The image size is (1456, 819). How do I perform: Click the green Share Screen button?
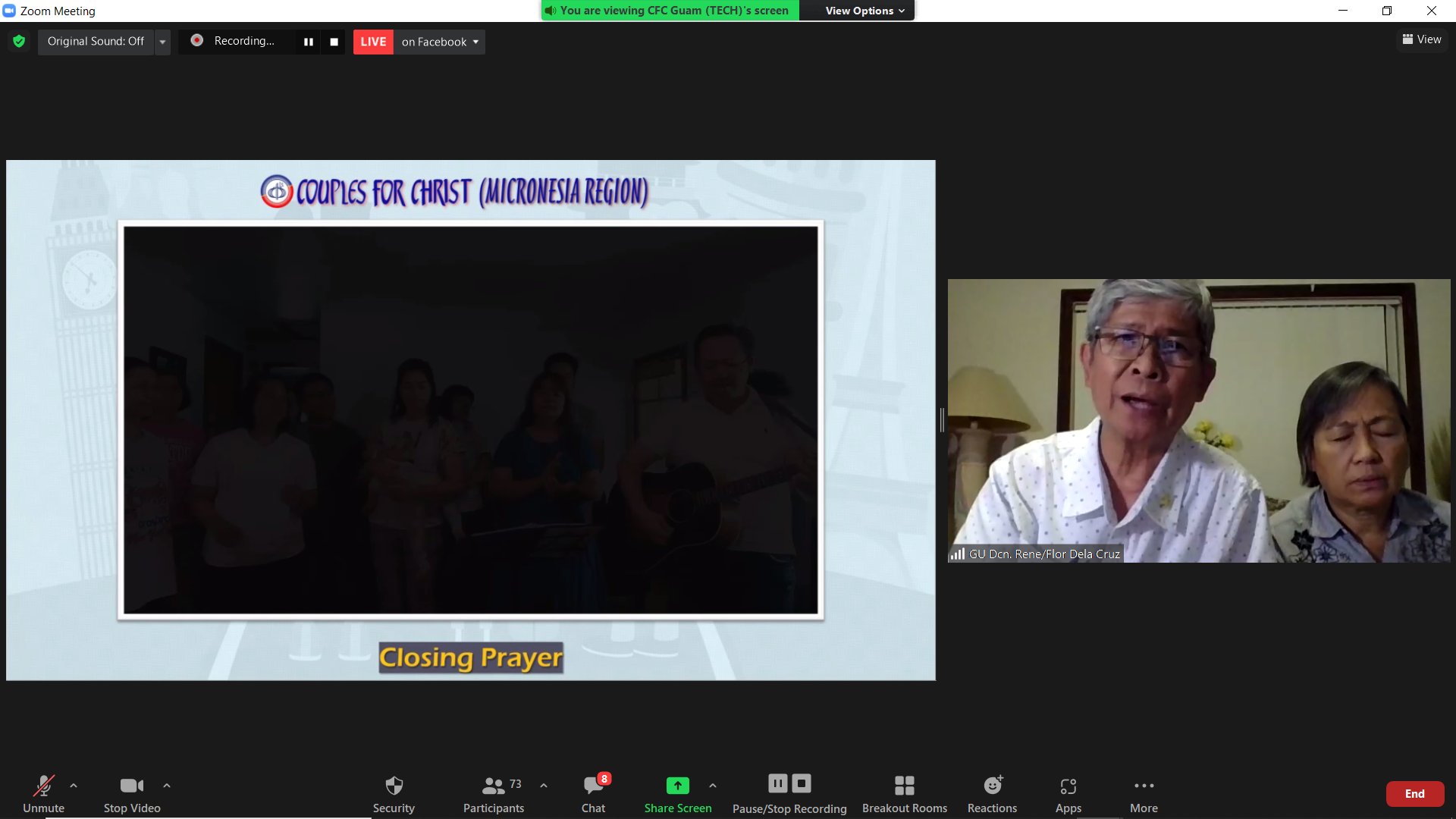pos(678,794)
